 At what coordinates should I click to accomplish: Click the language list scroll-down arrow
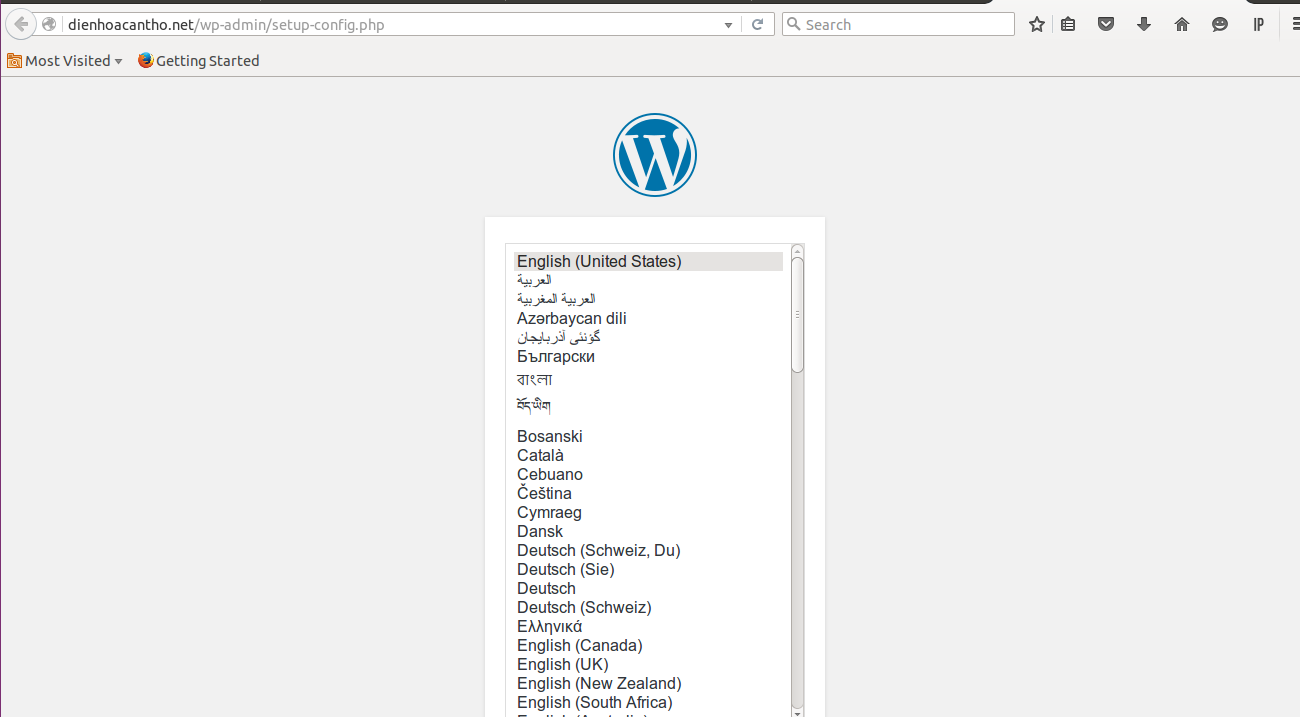[x=797, y=712]
